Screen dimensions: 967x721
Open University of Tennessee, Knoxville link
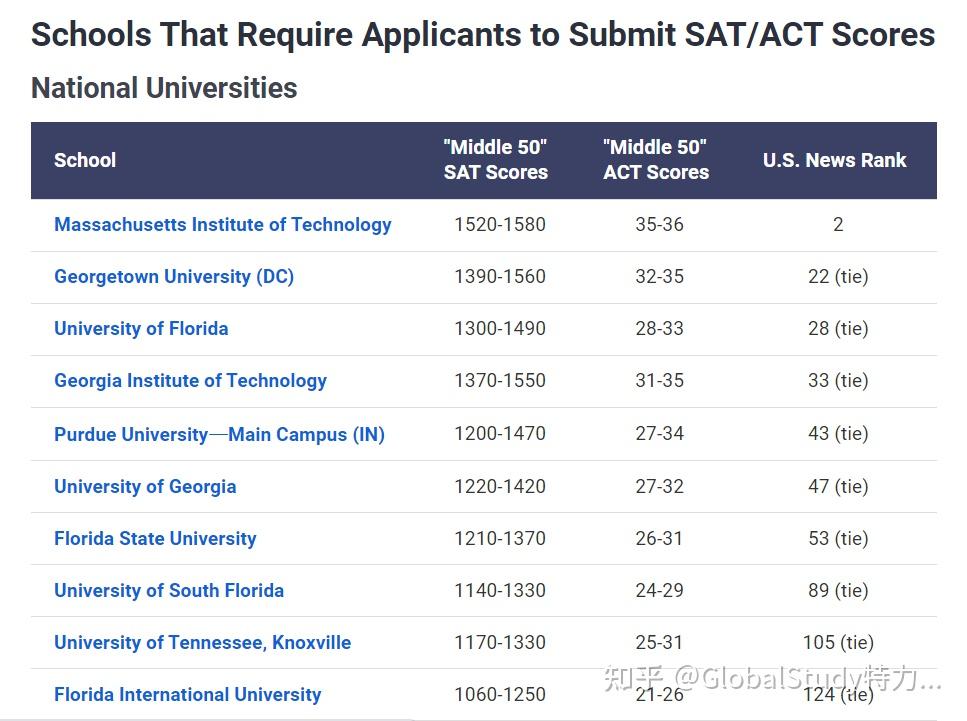coord(202,642)
